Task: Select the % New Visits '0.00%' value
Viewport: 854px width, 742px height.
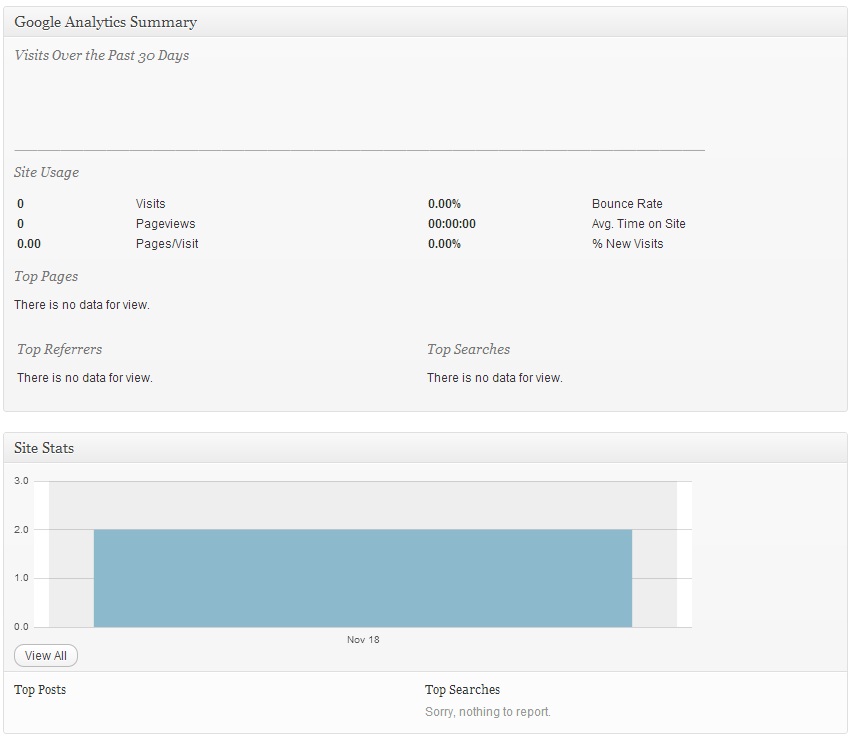Action: tap(444, 244)
